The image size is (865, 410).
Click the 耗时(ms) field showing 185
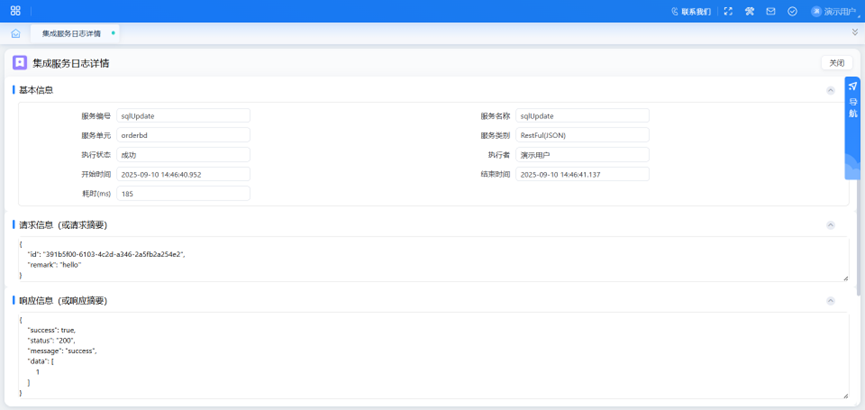[x=183, y=194]
